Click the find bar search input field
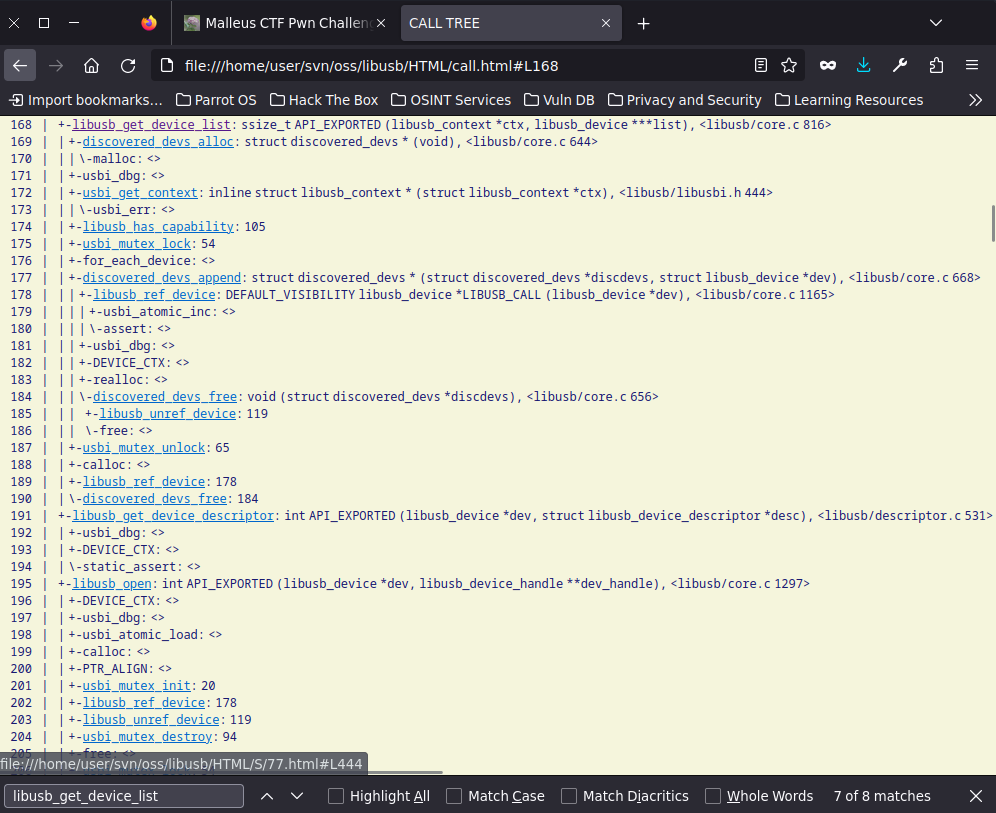This screenshot has height=813, width=996. coord(123,796)
